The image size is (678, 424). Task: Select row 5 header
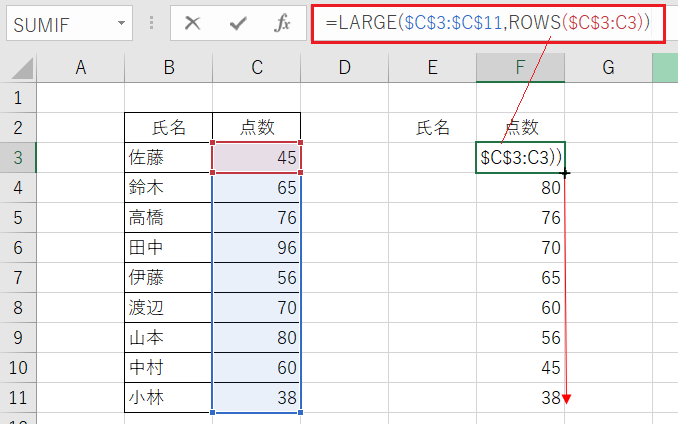pyautogui.click(x=18, y=217)
